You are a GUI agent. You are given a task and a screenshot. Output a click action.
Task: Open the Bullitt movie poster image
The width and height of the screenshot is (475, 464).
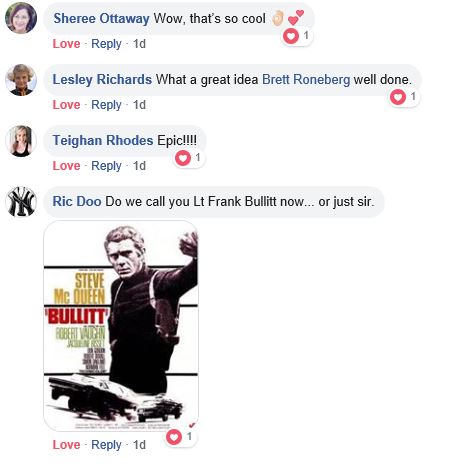click(121, 326)
